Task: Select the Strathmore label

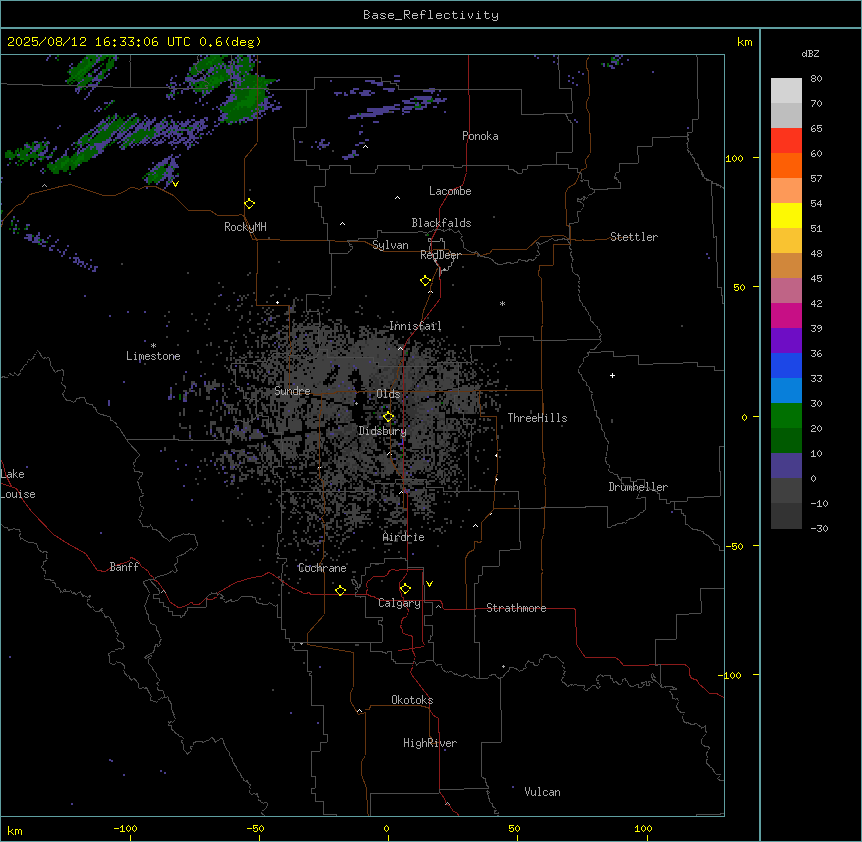Action: [x=516, y=608]
